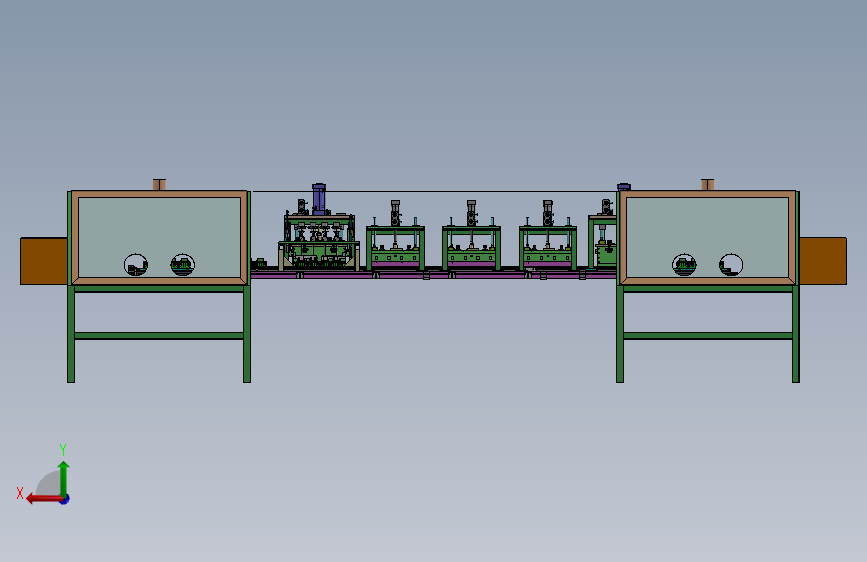867x562 pixels.
Task: Click the red X axis arrow on triad
Action: 44,499
